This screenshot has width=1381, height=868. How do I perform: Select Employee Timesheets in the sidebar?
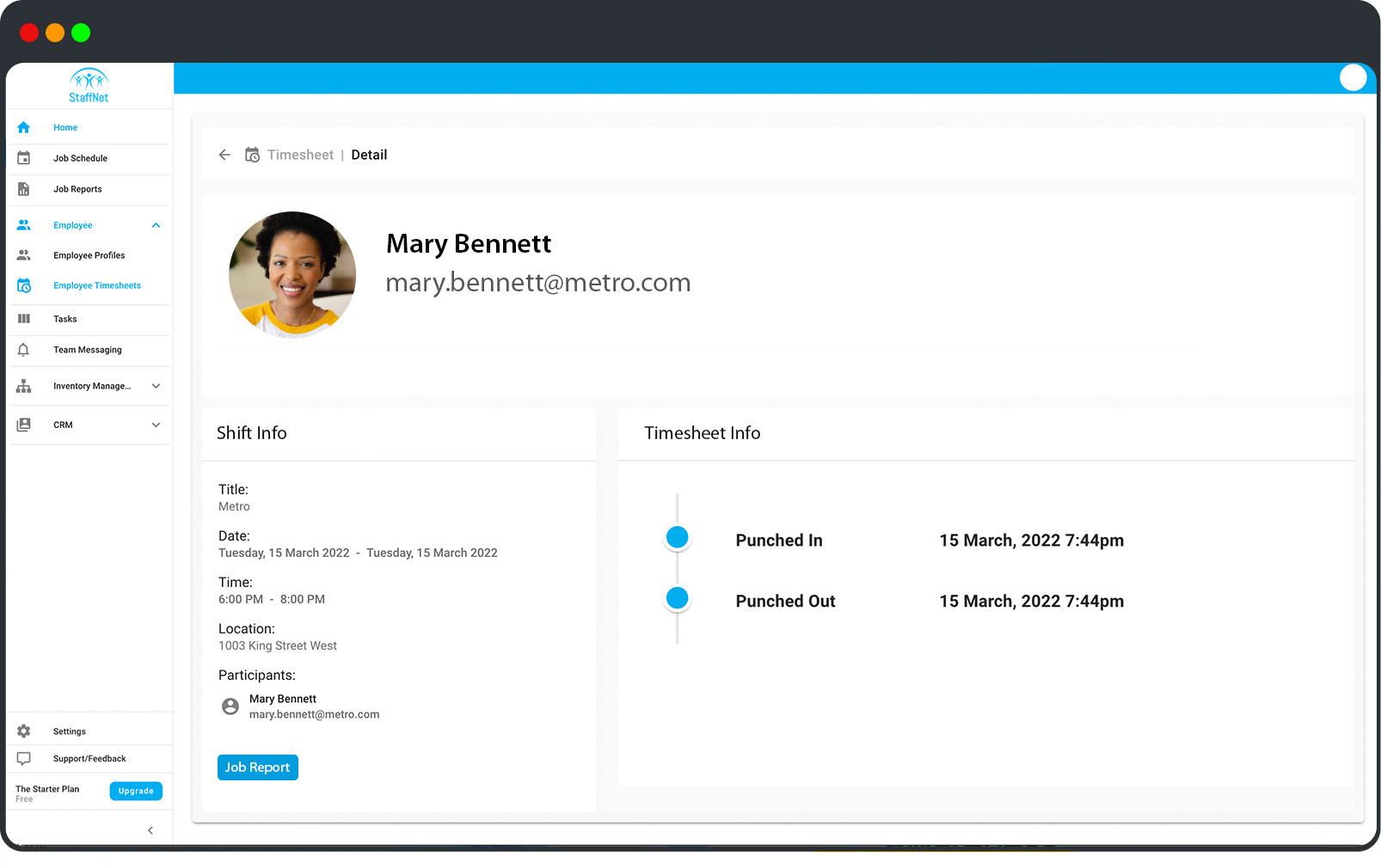(x=97, y=285)
